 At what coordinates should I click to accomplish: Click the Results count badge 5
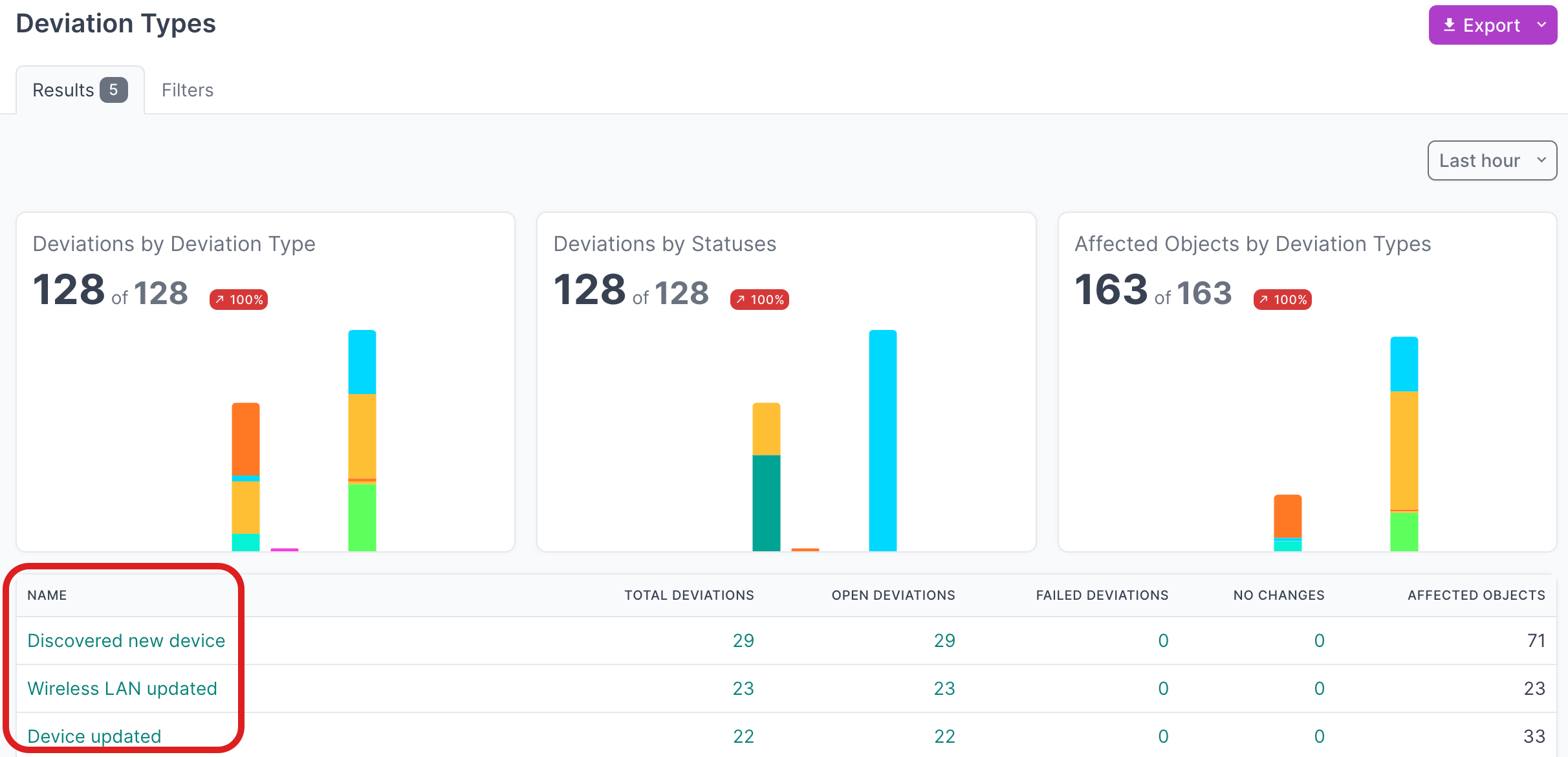point(113,90)
